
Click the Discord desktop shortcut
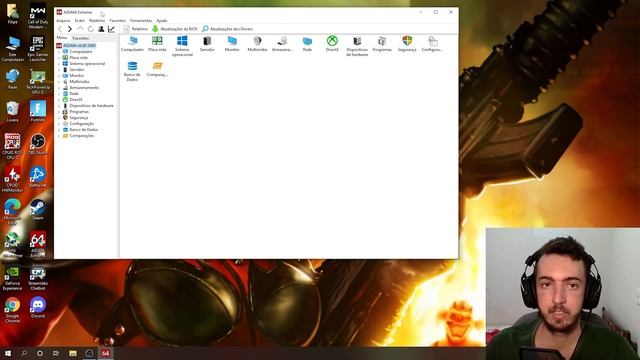[38, 308]
